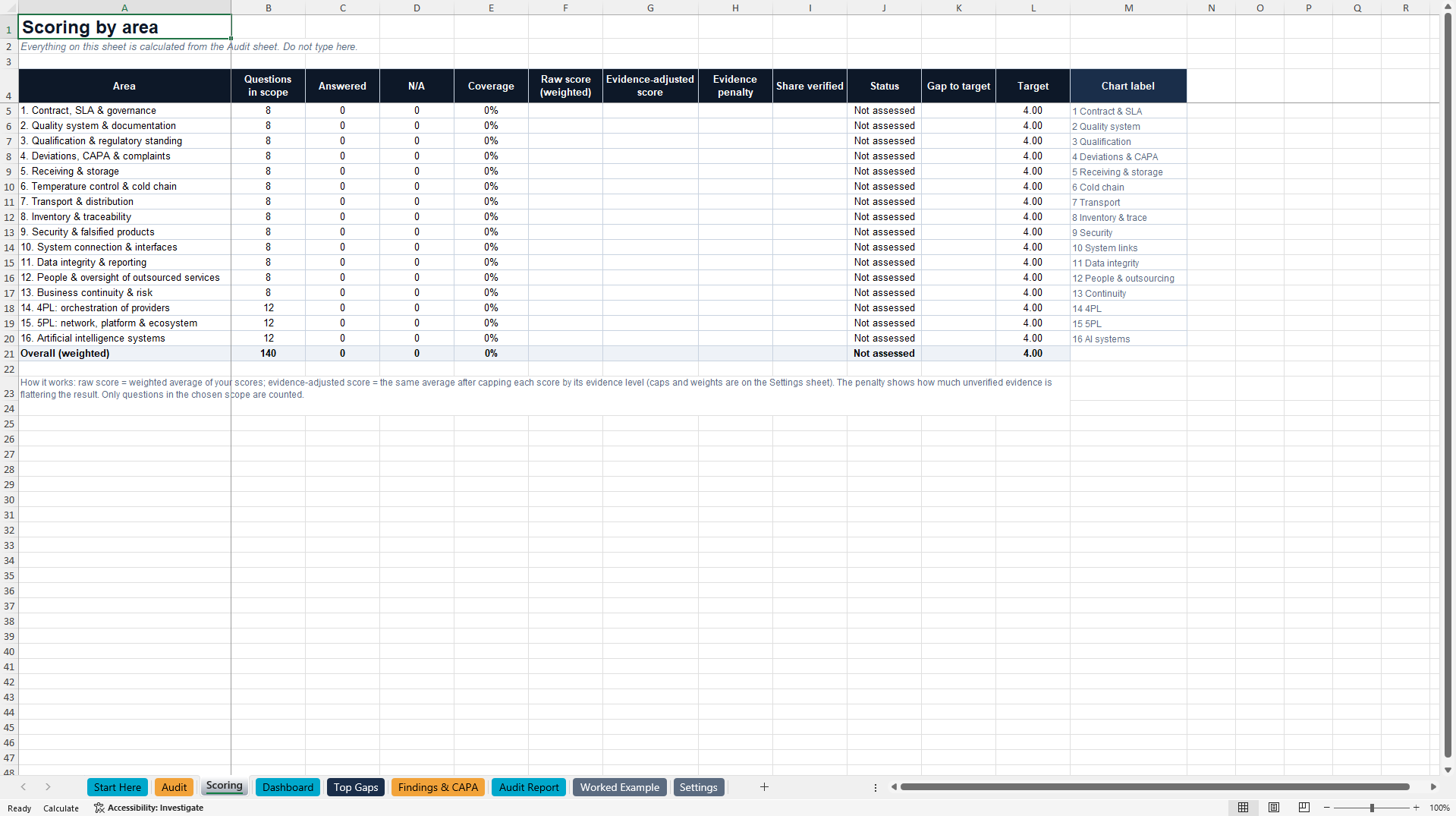Select '9. Security & falsified products' cell
Viewport: 1456px width, 816px height.
coord(124,232)
